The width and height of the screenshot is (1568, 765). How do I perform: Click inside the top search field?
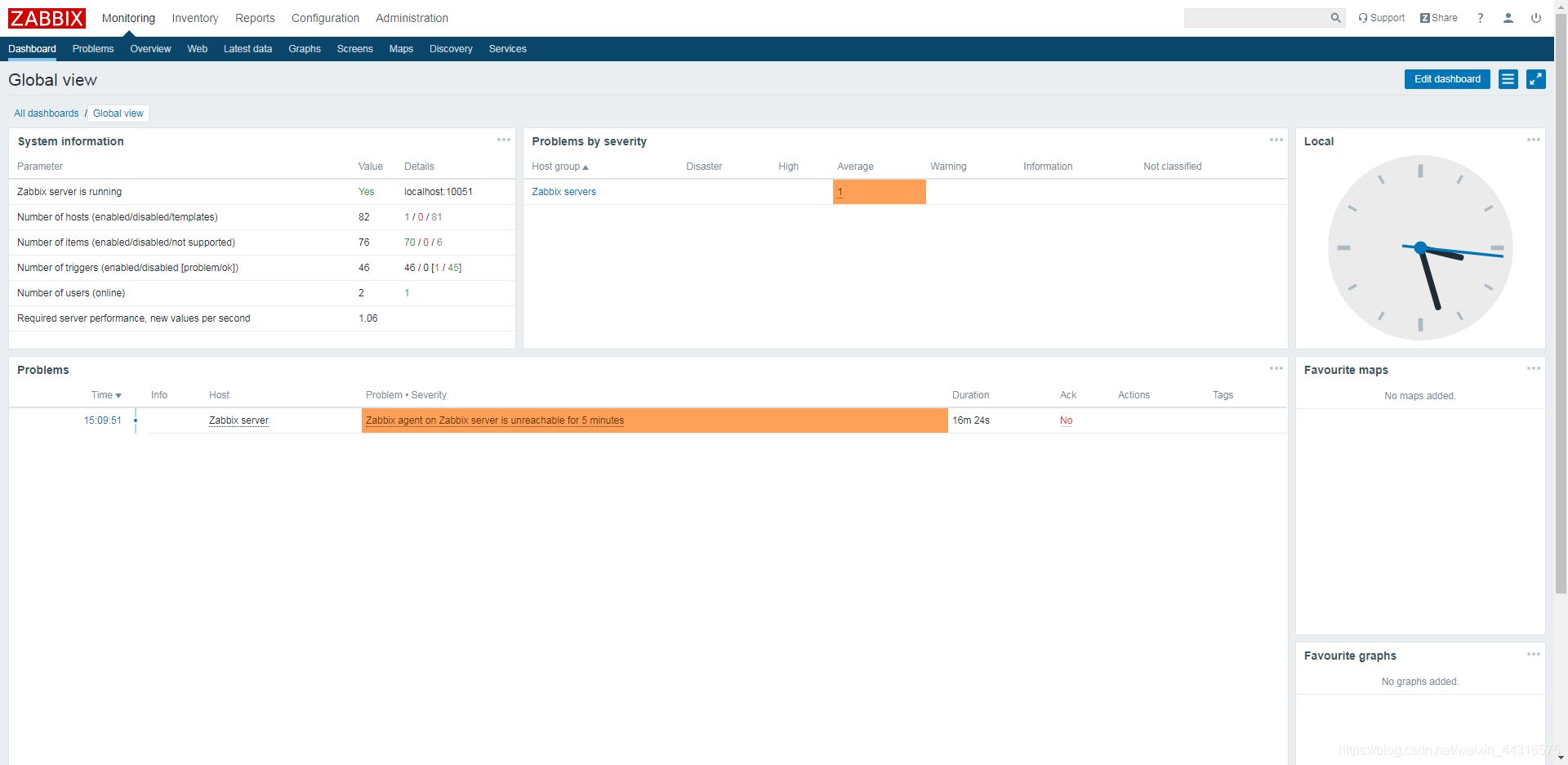[1256, 18]
